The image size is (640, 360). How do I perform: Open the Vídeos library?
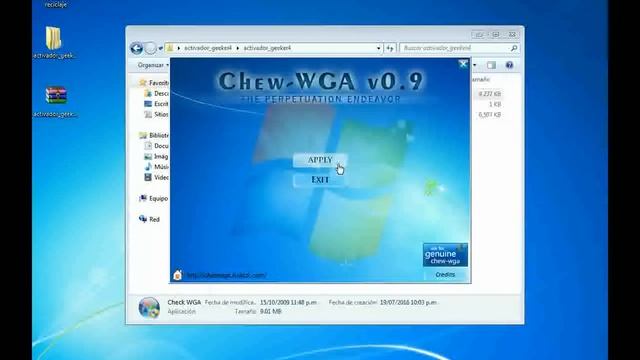click(x=157, y=178)
